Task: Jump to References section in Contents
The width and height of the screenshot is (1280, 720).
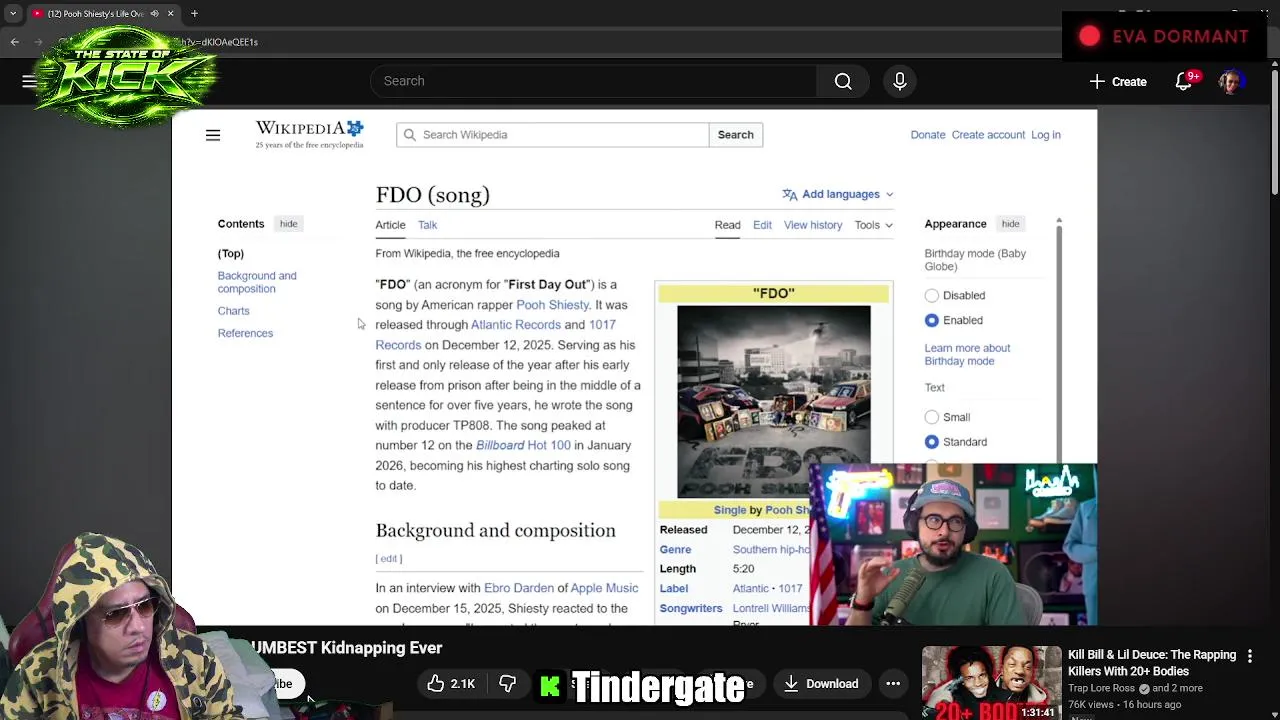Action: 245,333
